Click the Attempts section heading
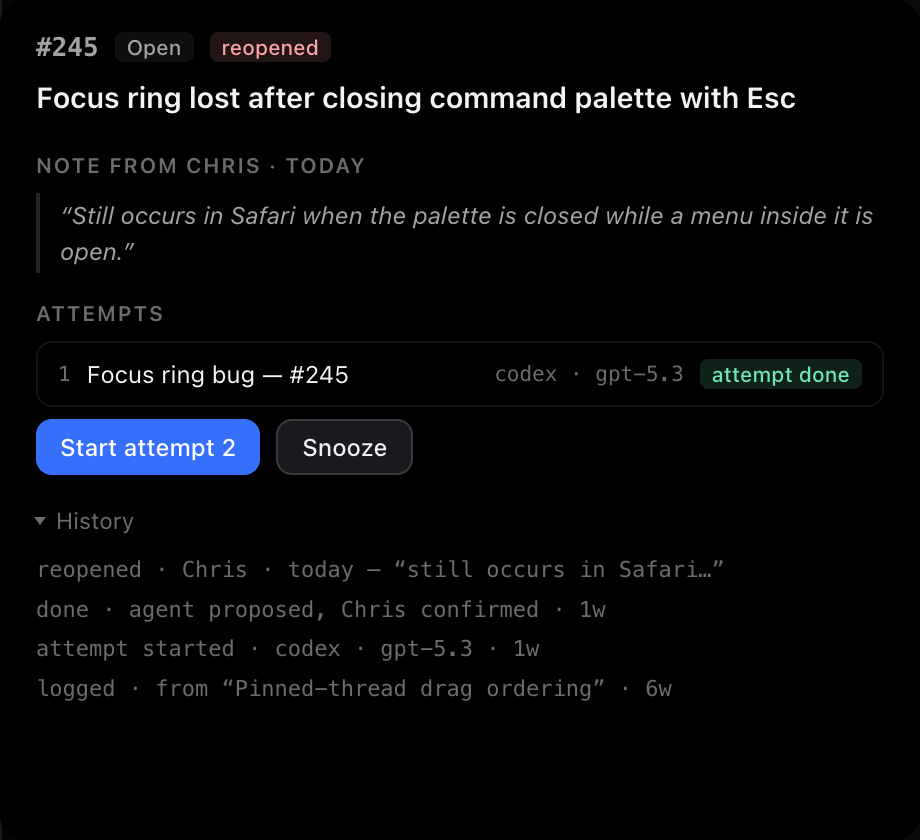 100,314
